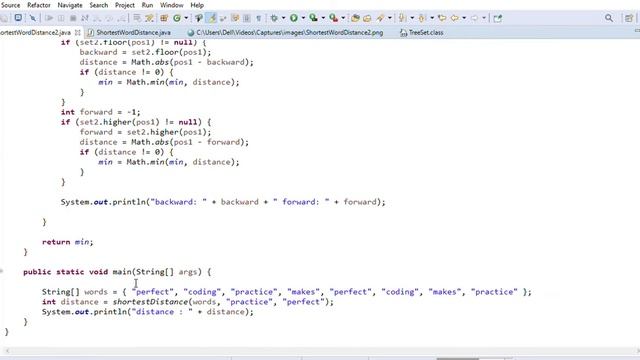Click the 'int distance = shortestDistance' line
Viewport: 640px width, 360px height.
[188, 302]
